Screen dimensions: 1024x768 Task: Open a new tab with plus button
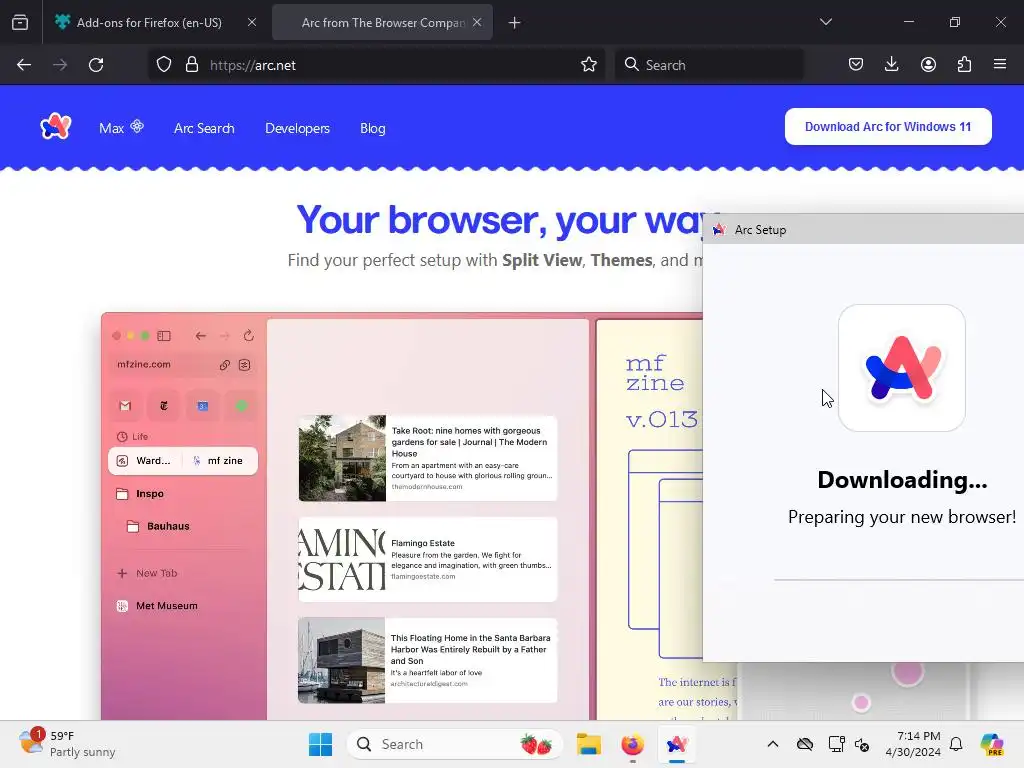pyautogui.click(x=515, y=23)
